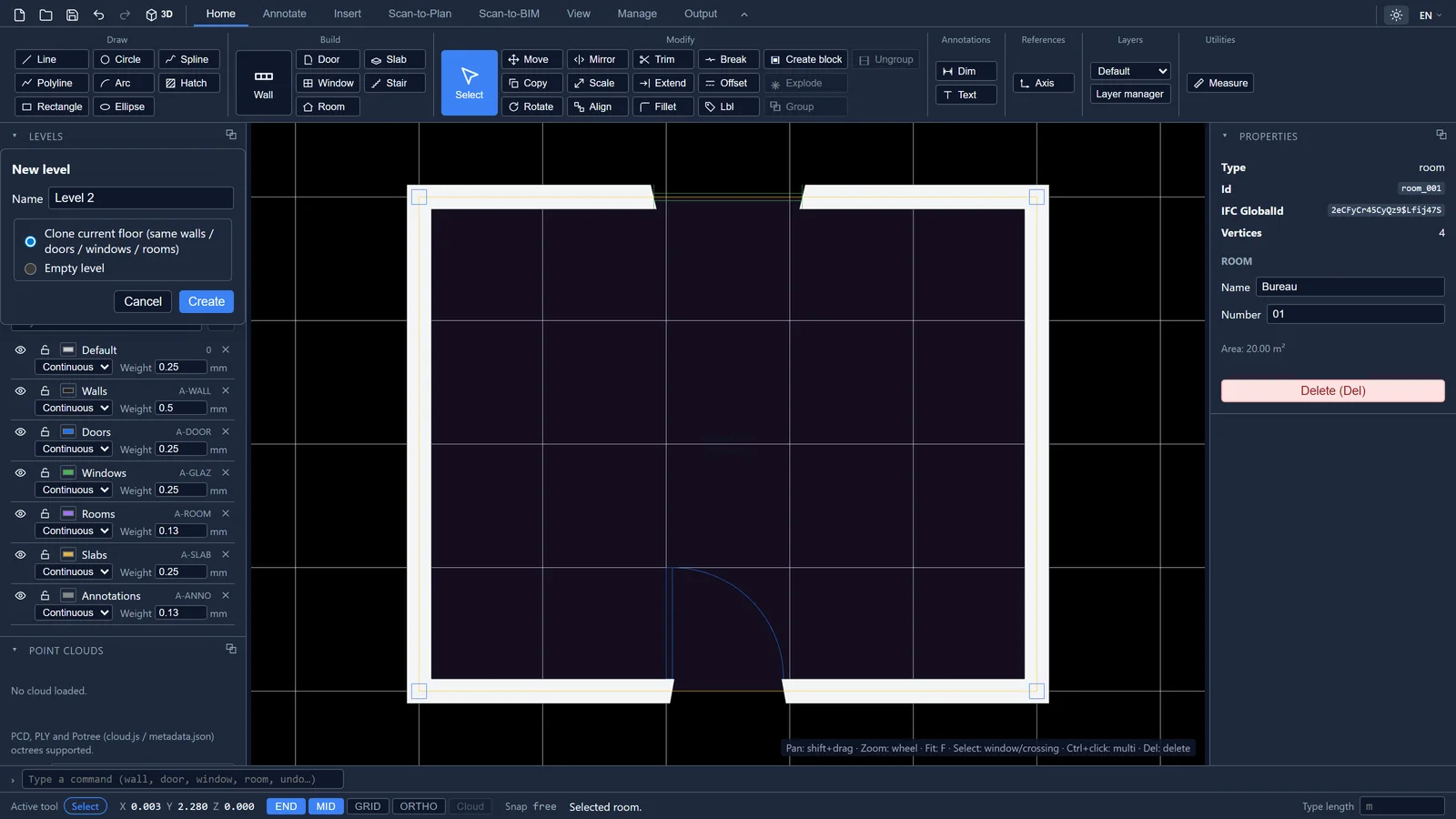
Task: Open Slabs layer linetype dropdown
Action: click(74, 571)
